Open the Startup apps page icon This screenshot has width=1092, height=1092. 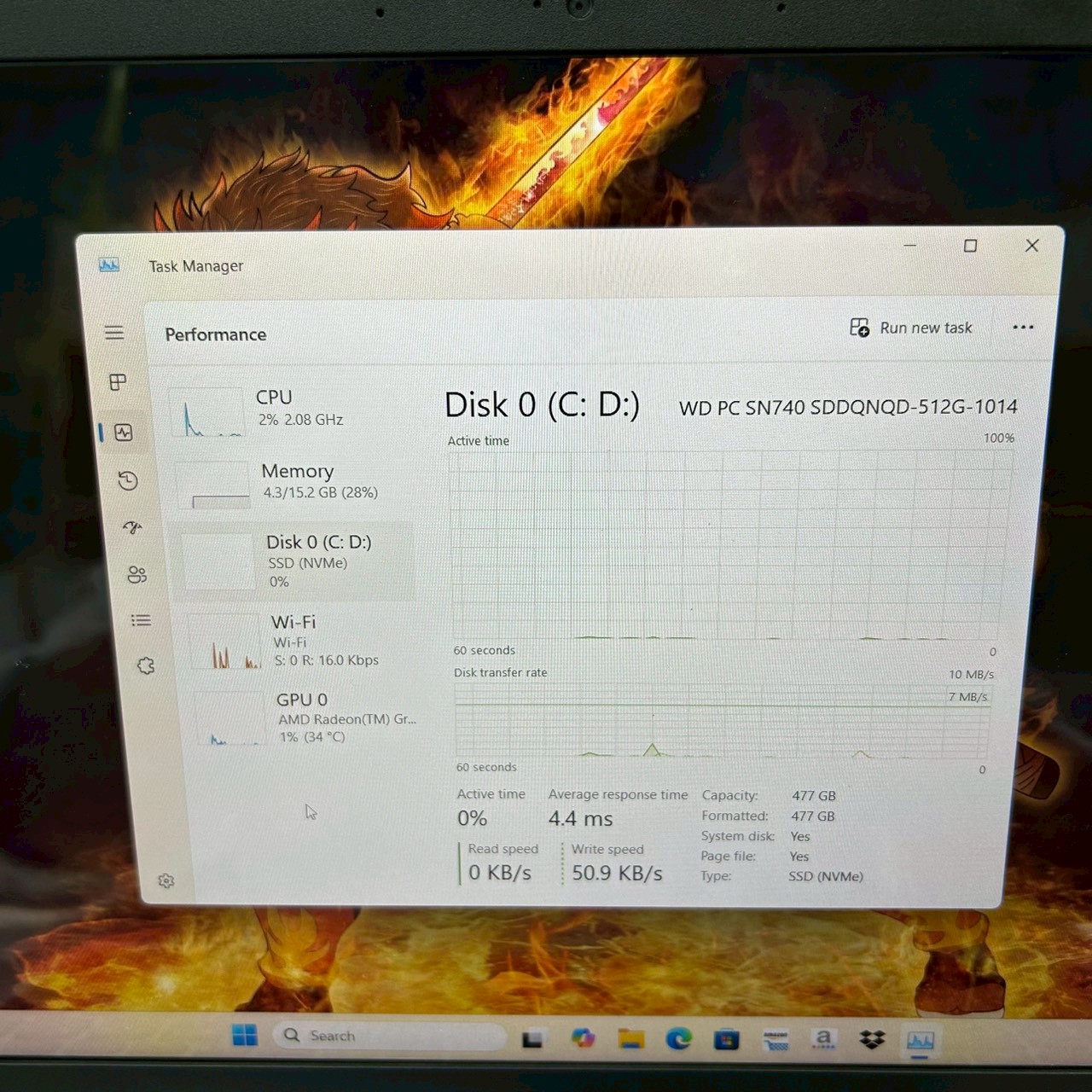(132, 527)
